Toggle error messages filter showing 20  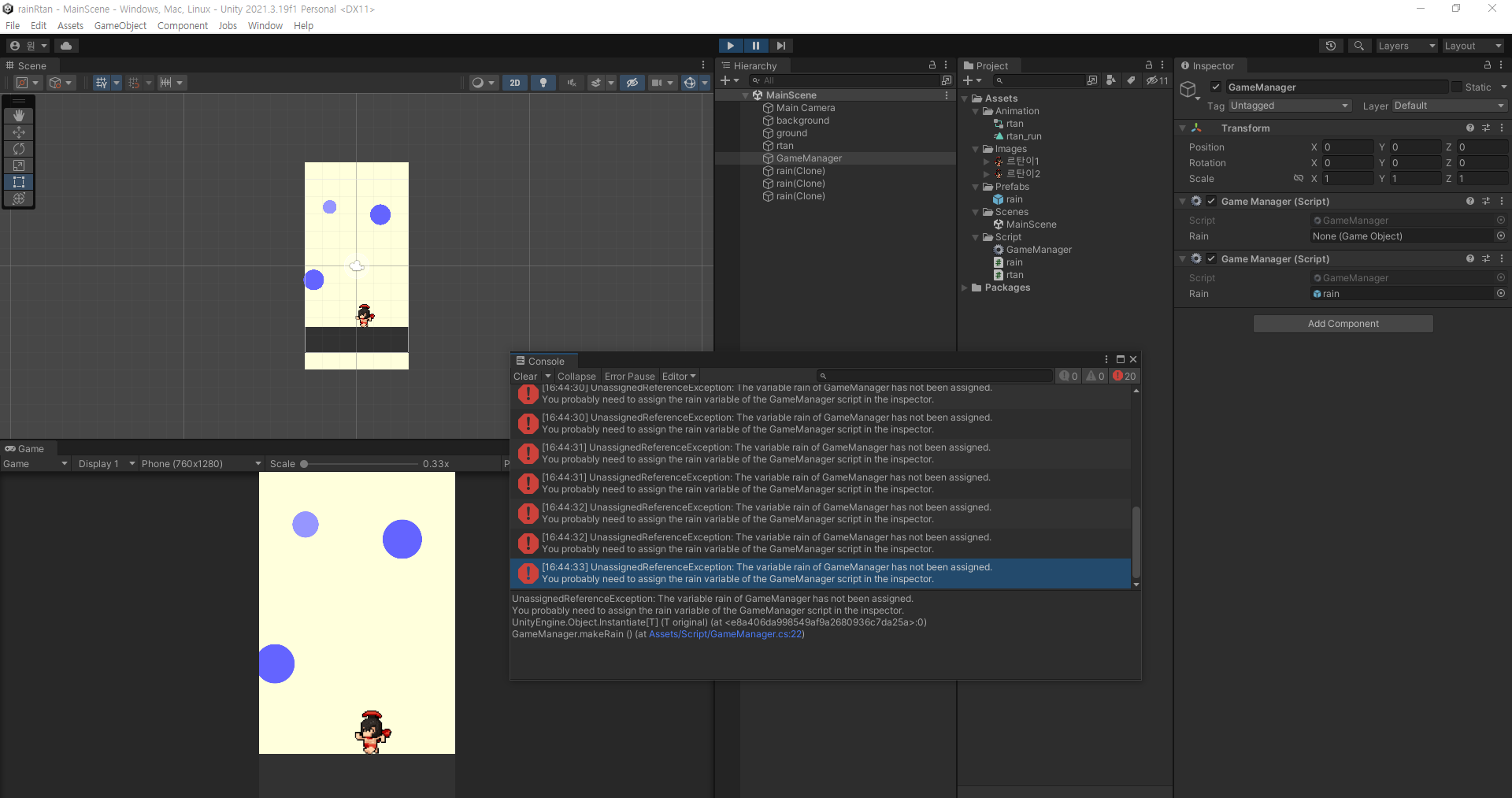1124,376
